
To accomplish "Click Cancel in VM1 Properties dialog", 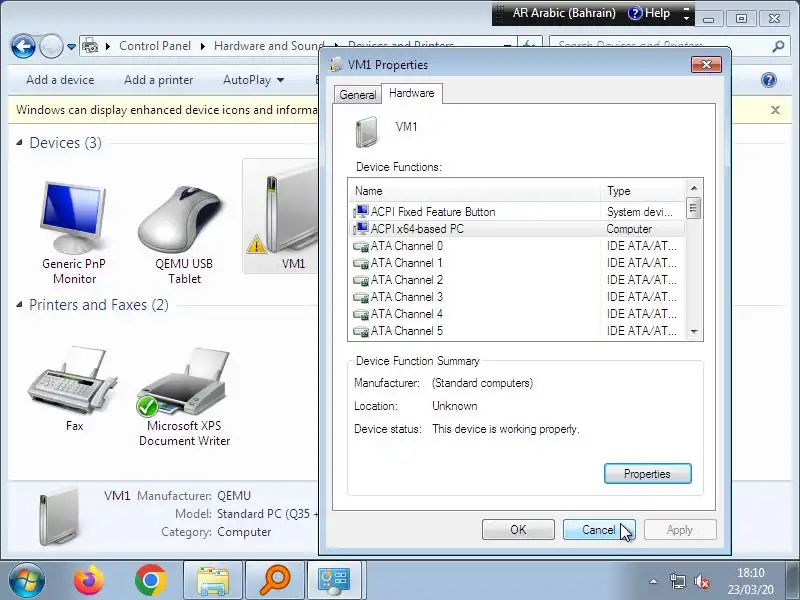I will pyautogui.click(x=598, y=530).
